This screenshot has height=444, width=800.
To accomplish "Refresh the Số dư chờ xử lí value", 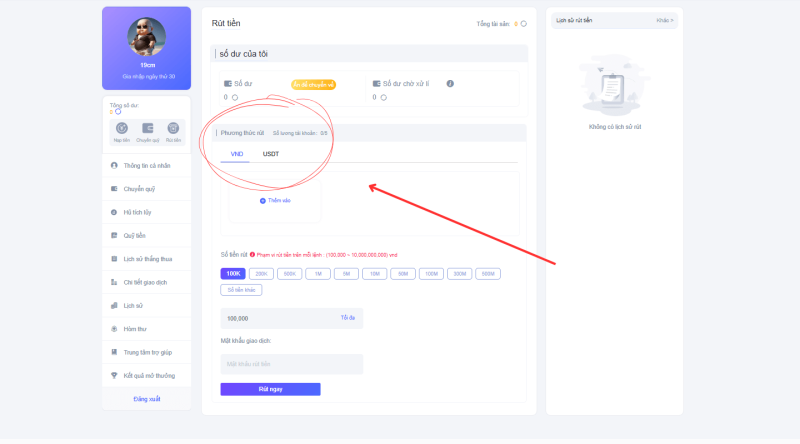I will click(384, 97).
